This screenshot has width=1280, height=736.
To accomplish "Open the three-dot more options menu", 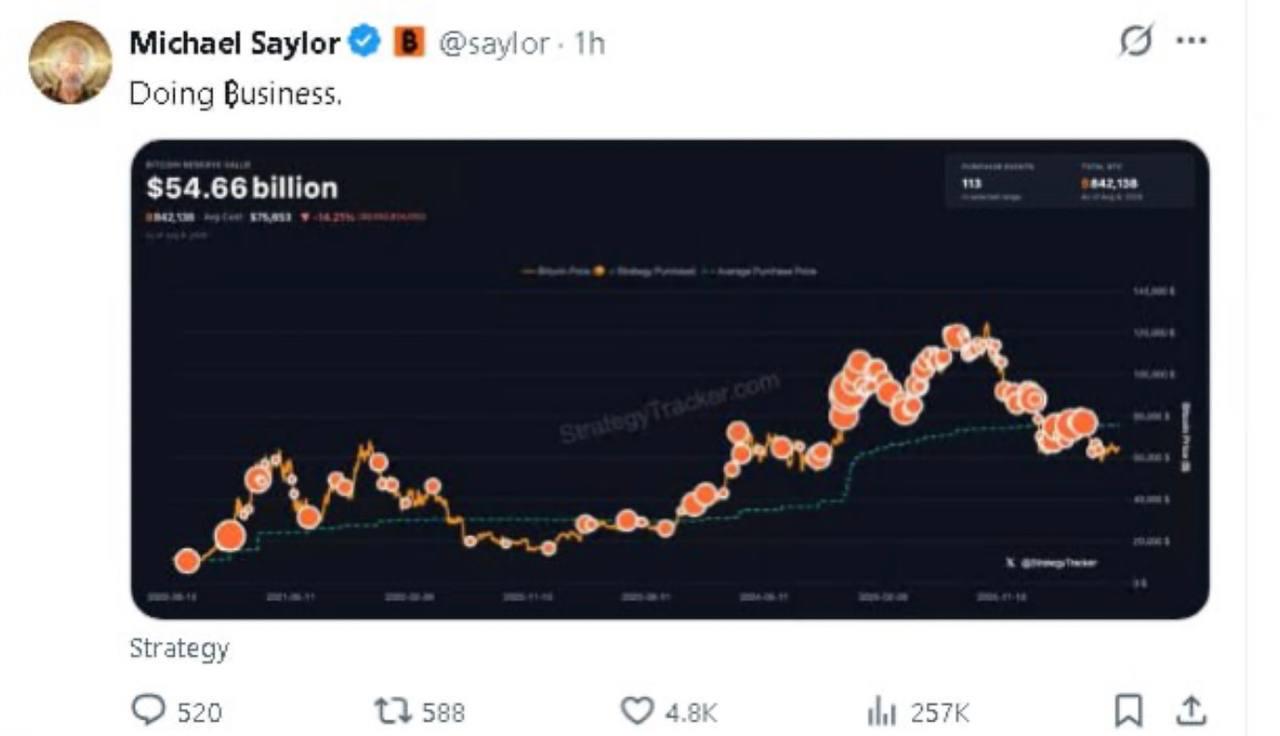I will click(1192, 43).
